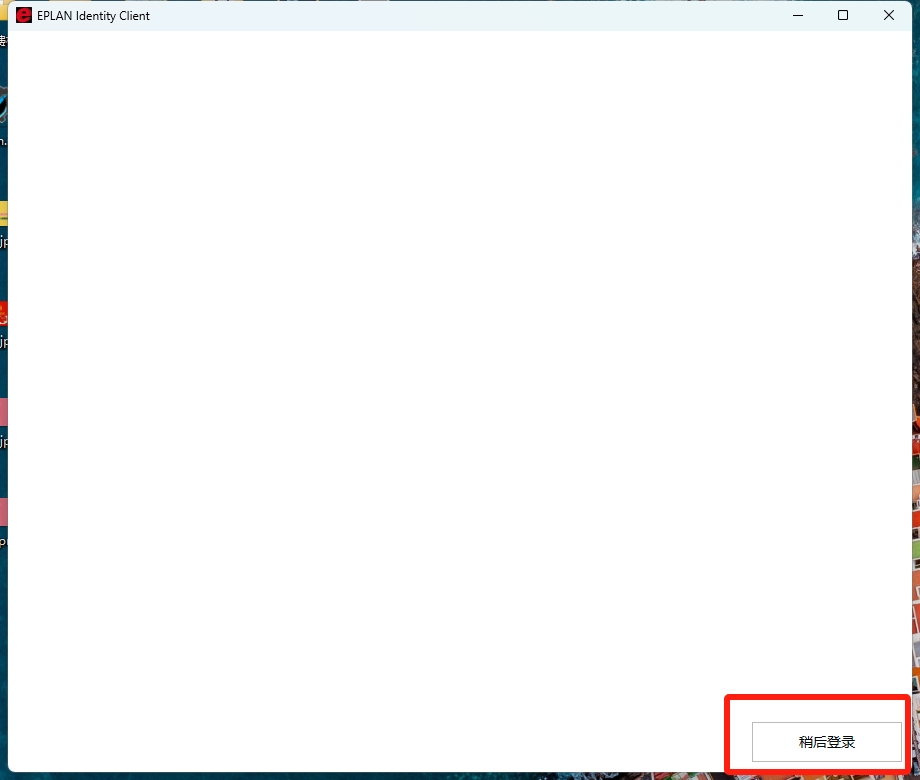Close the EPLAN Identity Client window

click(x=888, y=15)
